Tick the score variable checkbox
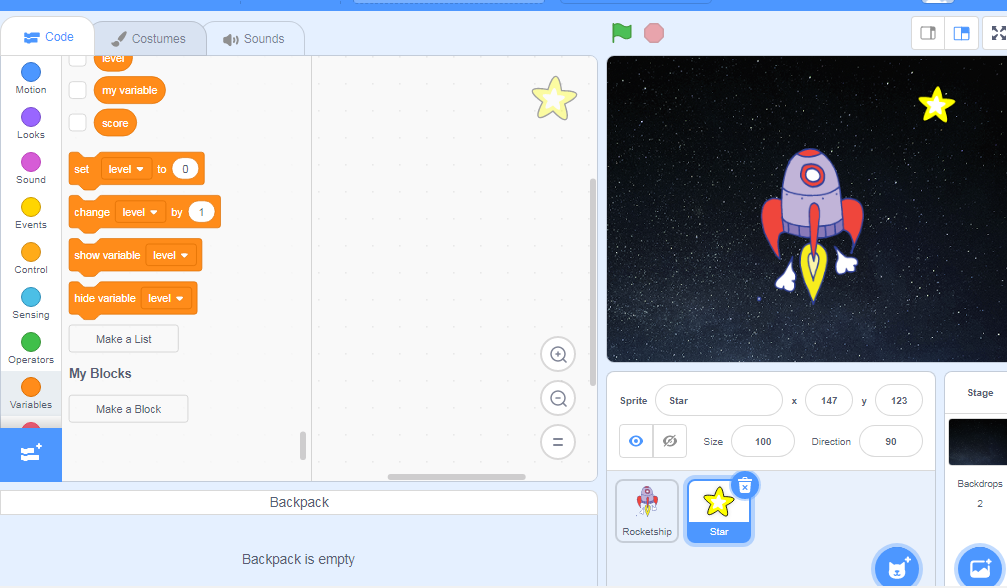This screenshot has height=588, width=1007. tap(77, 123)
